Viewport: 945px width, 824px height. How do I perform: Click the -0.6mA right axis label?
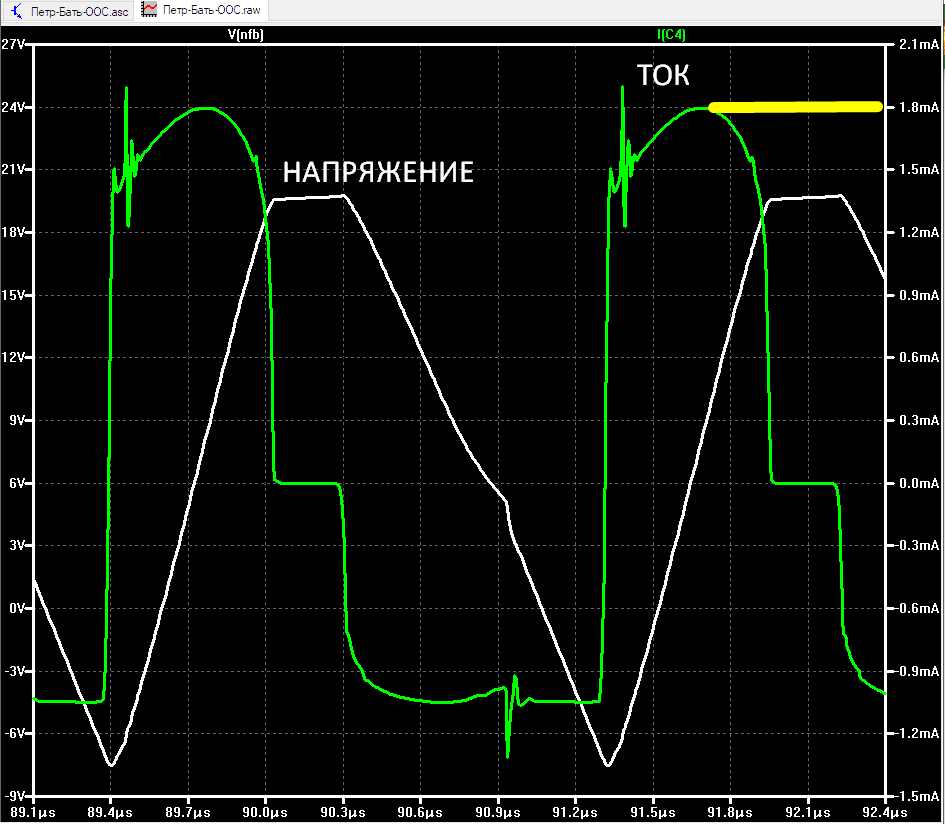tap(917, 608)
